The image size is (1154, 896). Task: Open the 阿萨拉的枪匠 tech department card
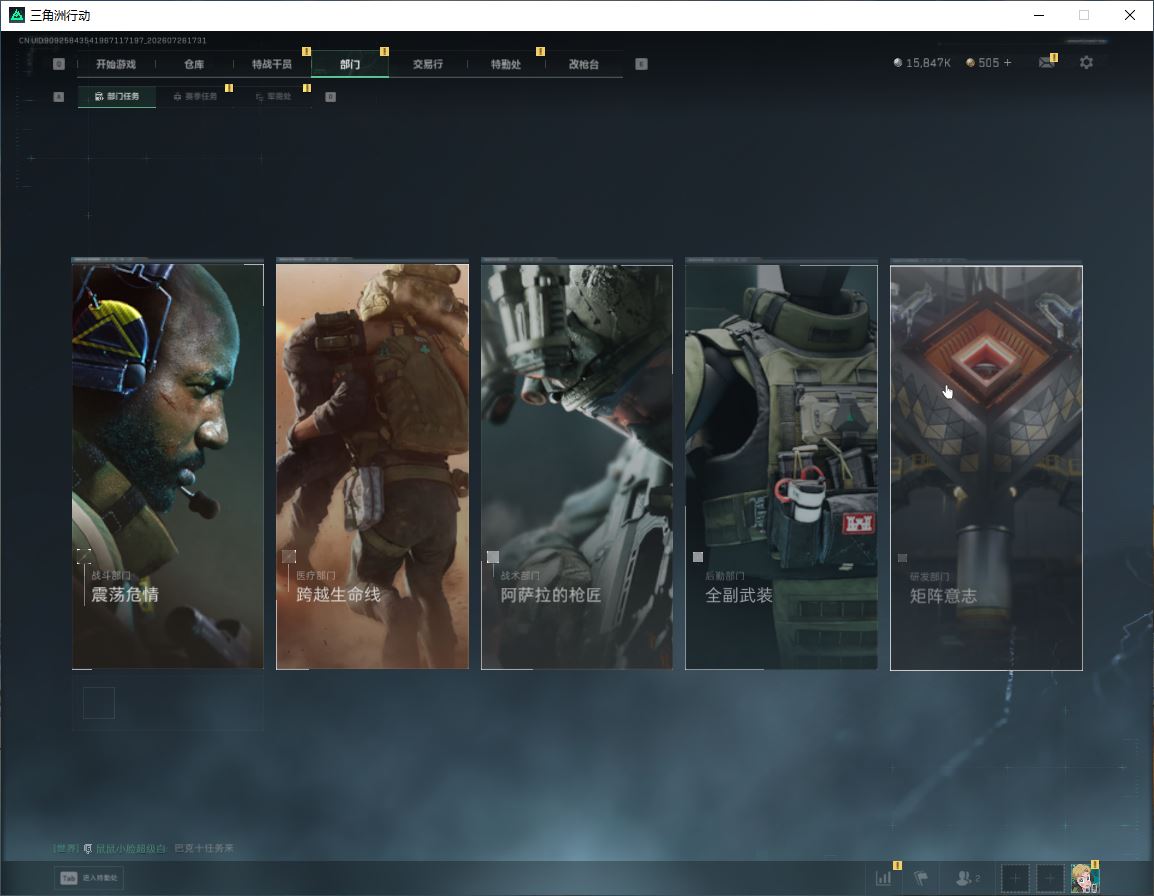pyautogui.click(x=577, y=466)
